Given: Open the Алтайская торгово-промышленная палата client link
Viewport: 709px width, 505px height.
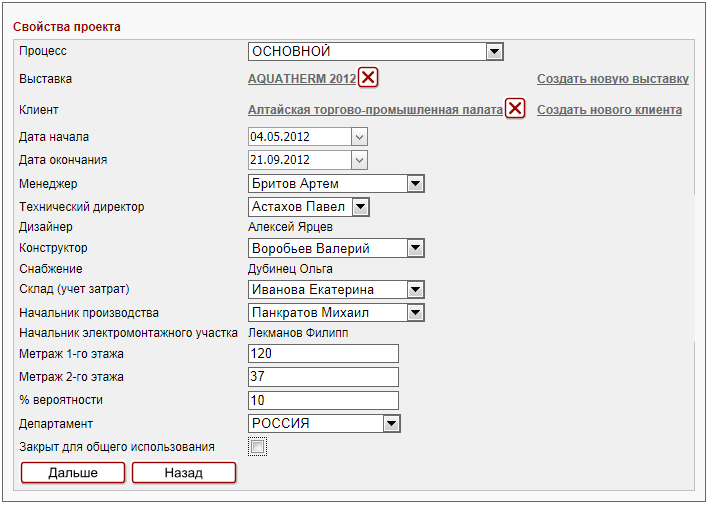Looking at the screenshot, I should (375, 110).
